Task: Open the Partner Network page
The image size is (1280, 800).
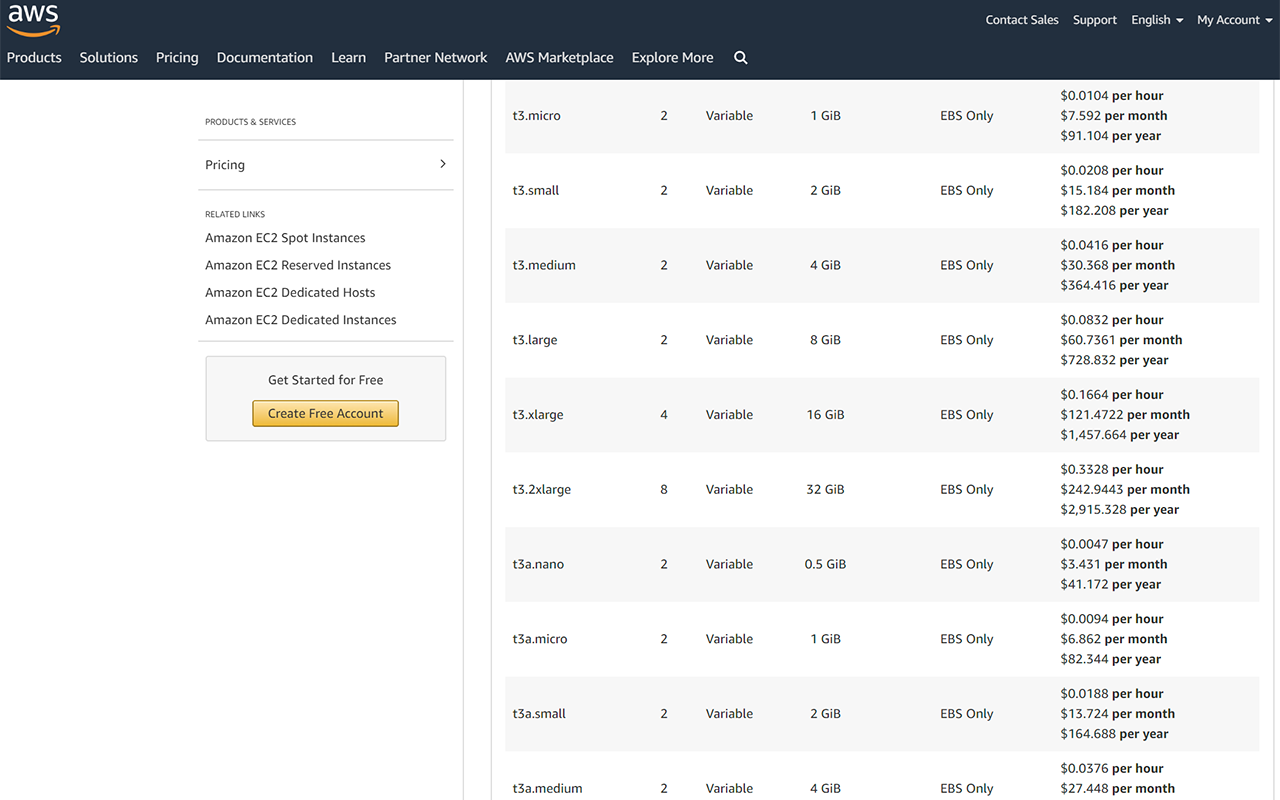Action: pyautogui.click(x=435, y=57)
